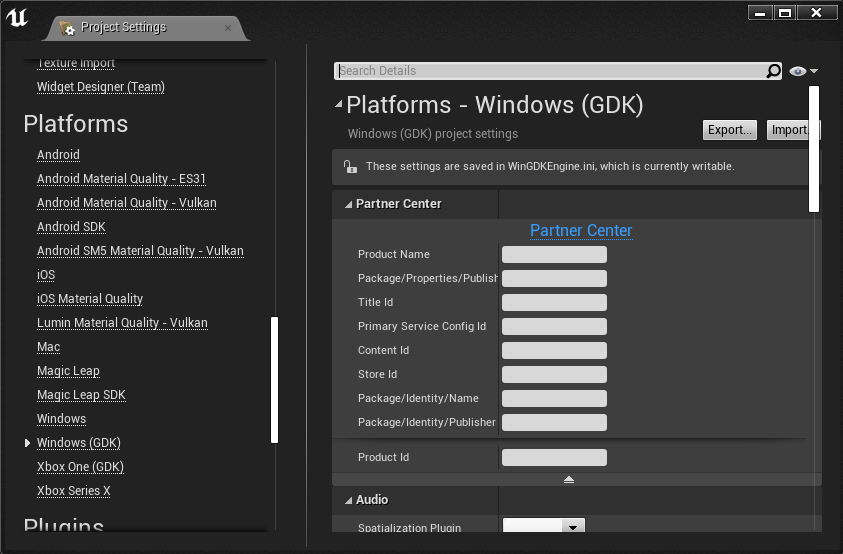Open Xbox One (GDK) settings
843x554 pixels.
click(80, 467)
